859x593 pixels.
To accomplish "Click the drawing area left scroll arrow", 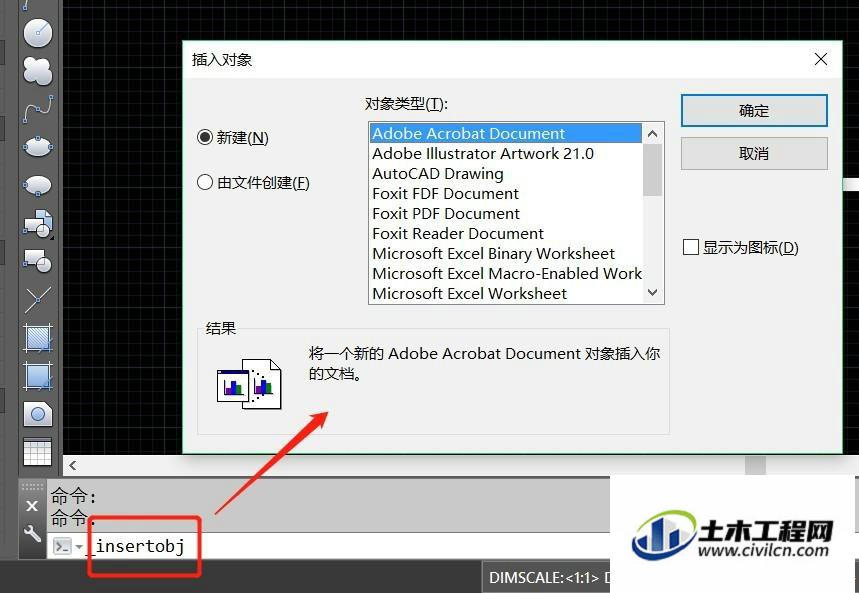I will coord(73,465).
